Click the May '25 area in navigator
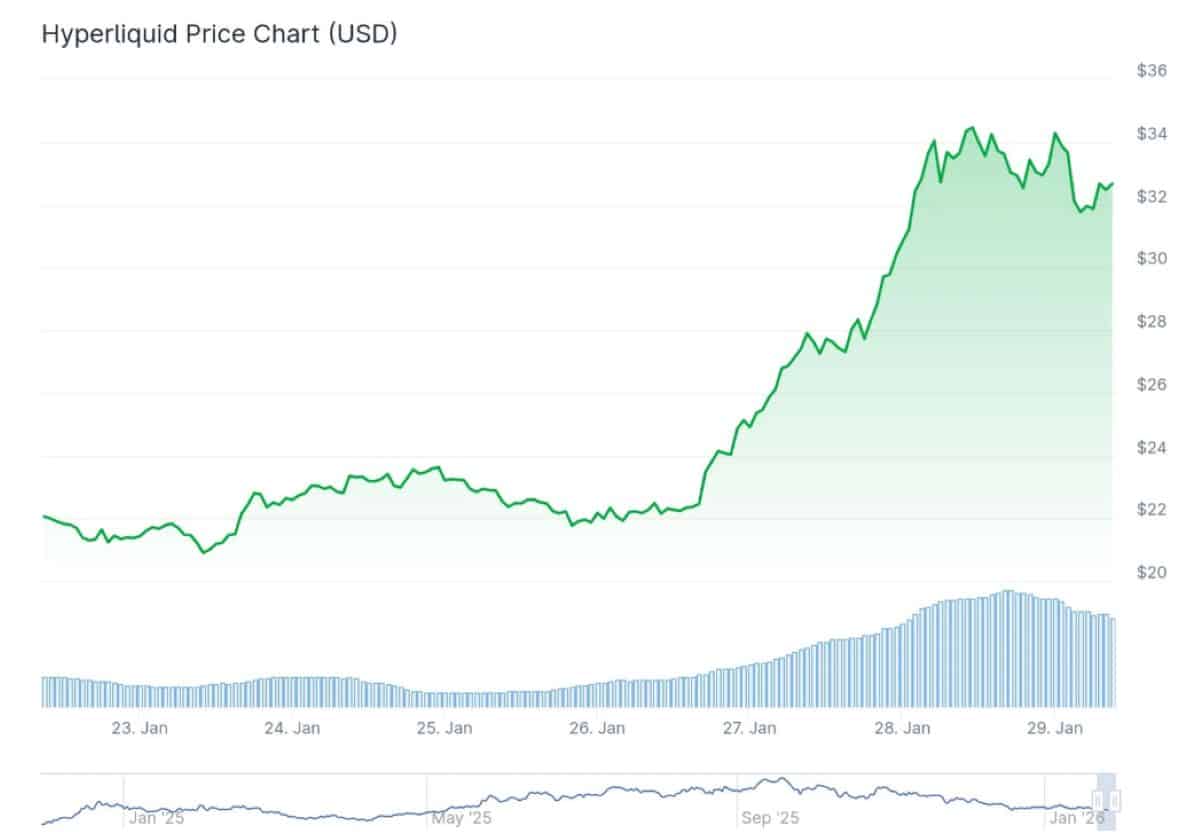Image resolution: width=1200 pixels, height=832 pixels. coord(461,818)
